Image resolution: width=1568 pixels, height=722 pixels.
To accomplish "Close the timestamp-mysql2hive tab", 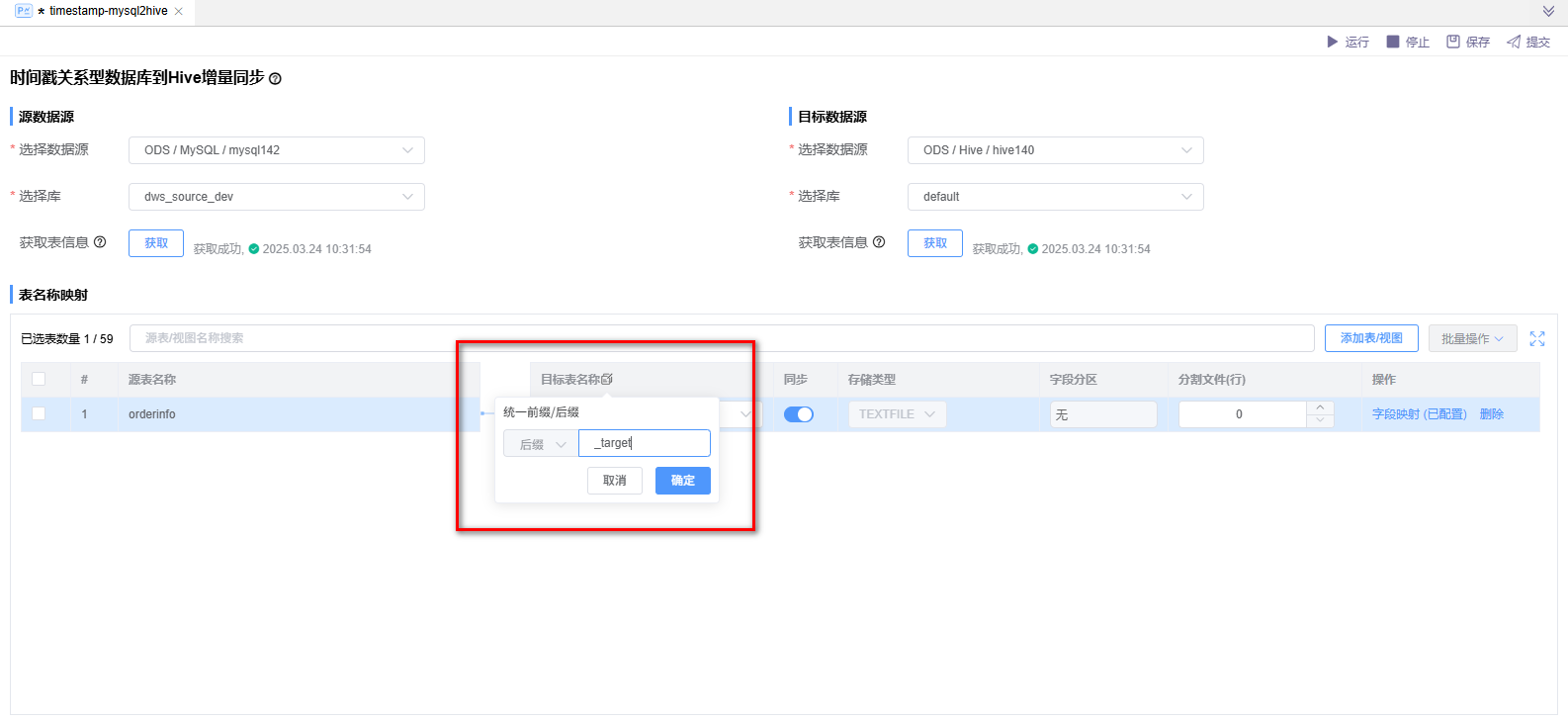I will pyautogui.click(x=179, y=11).
